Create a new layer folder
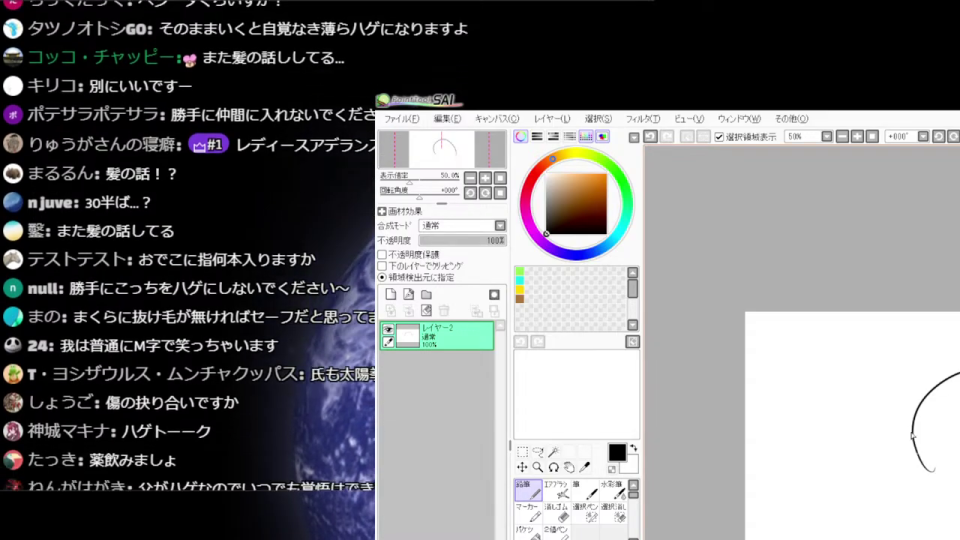Screen dimensions: 960x540 click(x=426, y=294)
